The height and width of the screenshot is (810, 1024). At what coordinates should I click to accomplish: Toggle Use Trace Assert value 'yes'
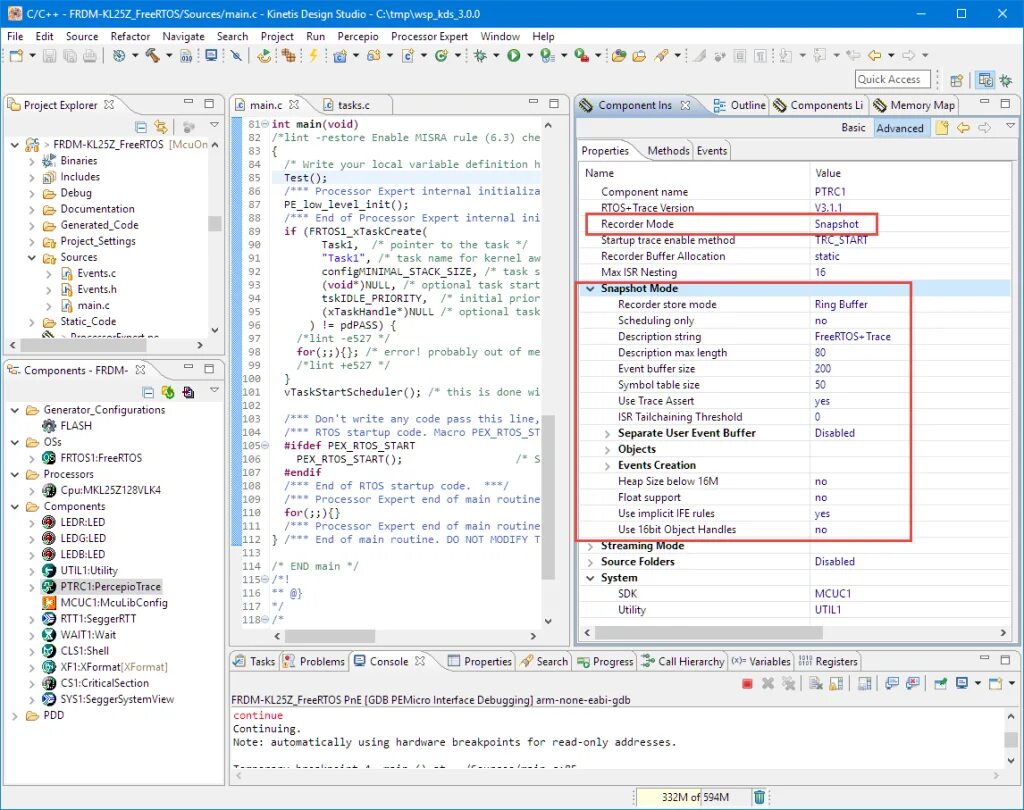click(x=822, y=401)
